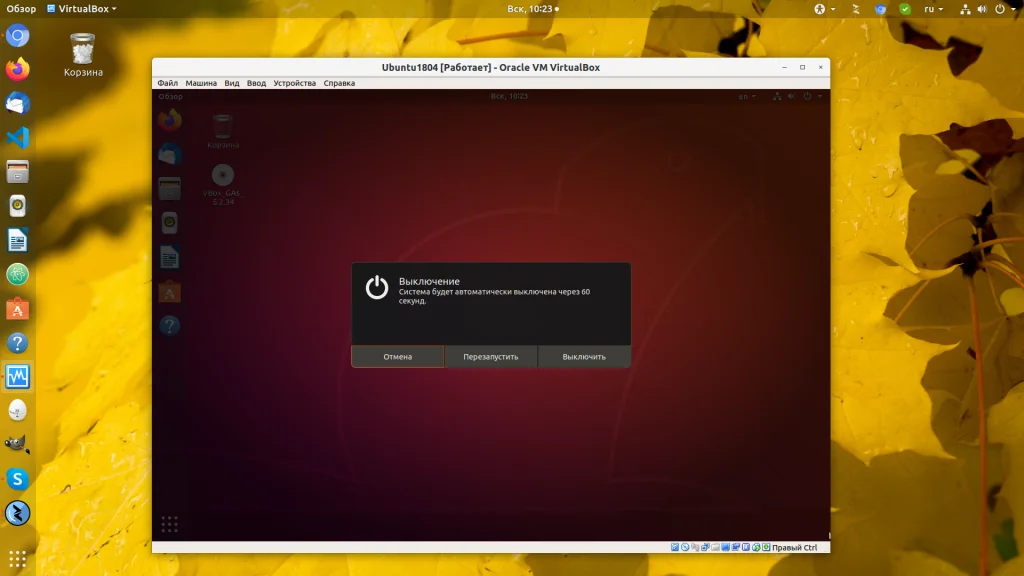The image size is (1024, 576).
Task: Open Skype from the dock
Action: point(18,479)
